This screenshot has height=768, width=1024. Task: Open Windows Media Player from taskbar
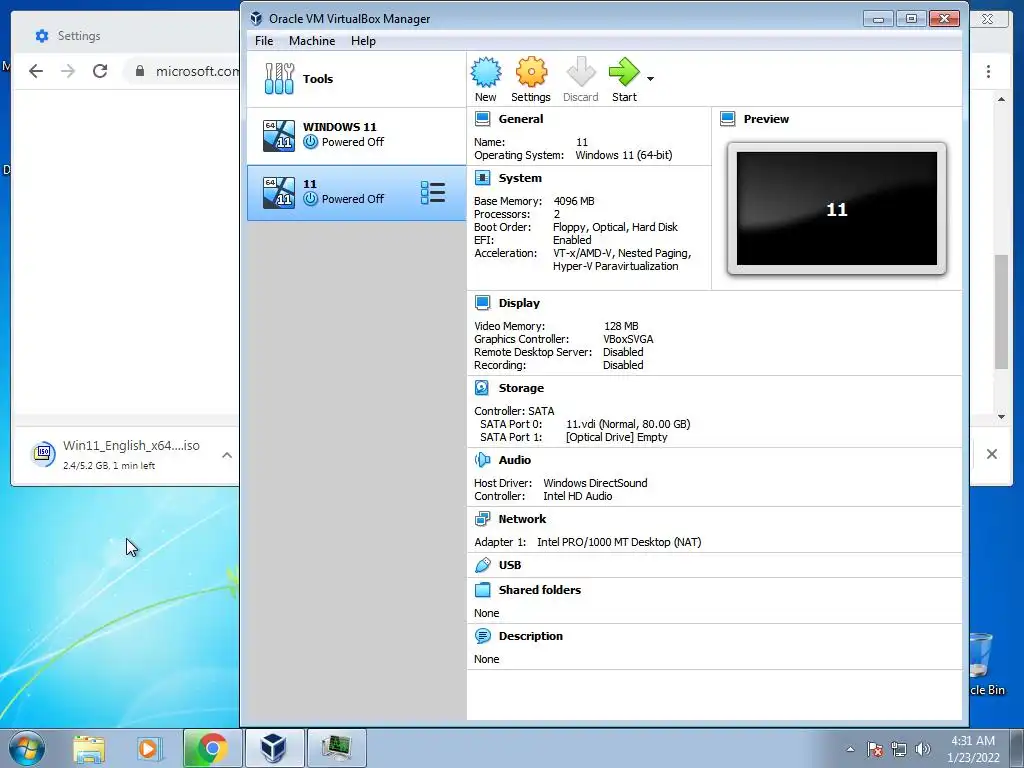tap(148, 748)
